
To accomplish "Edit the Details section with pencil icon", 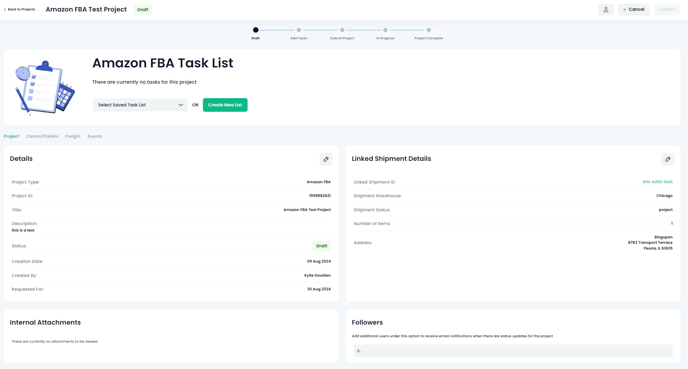I will click(326, 159).
